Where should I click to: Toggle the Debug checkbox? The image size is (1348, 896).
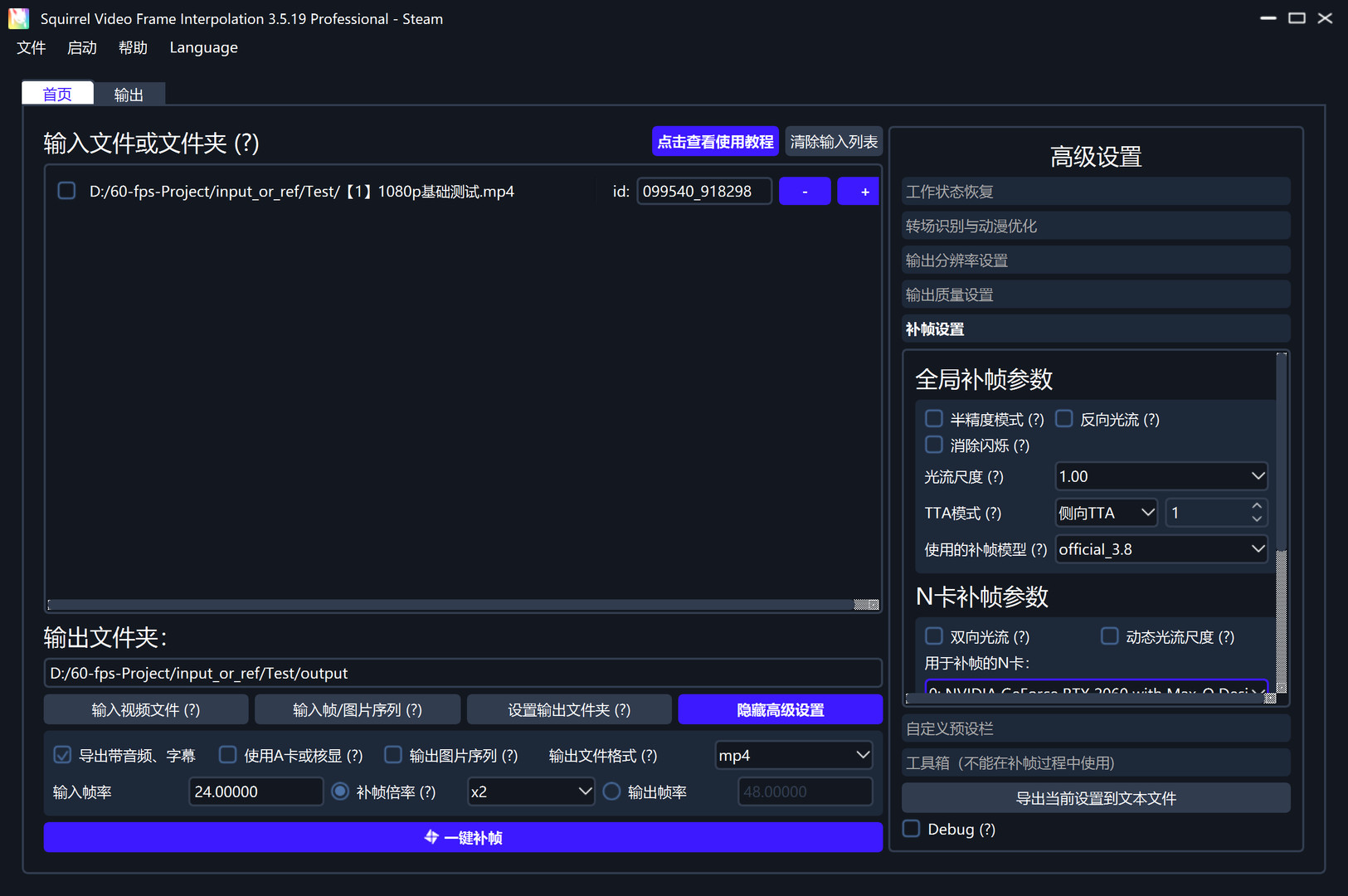tap(912, 829)
